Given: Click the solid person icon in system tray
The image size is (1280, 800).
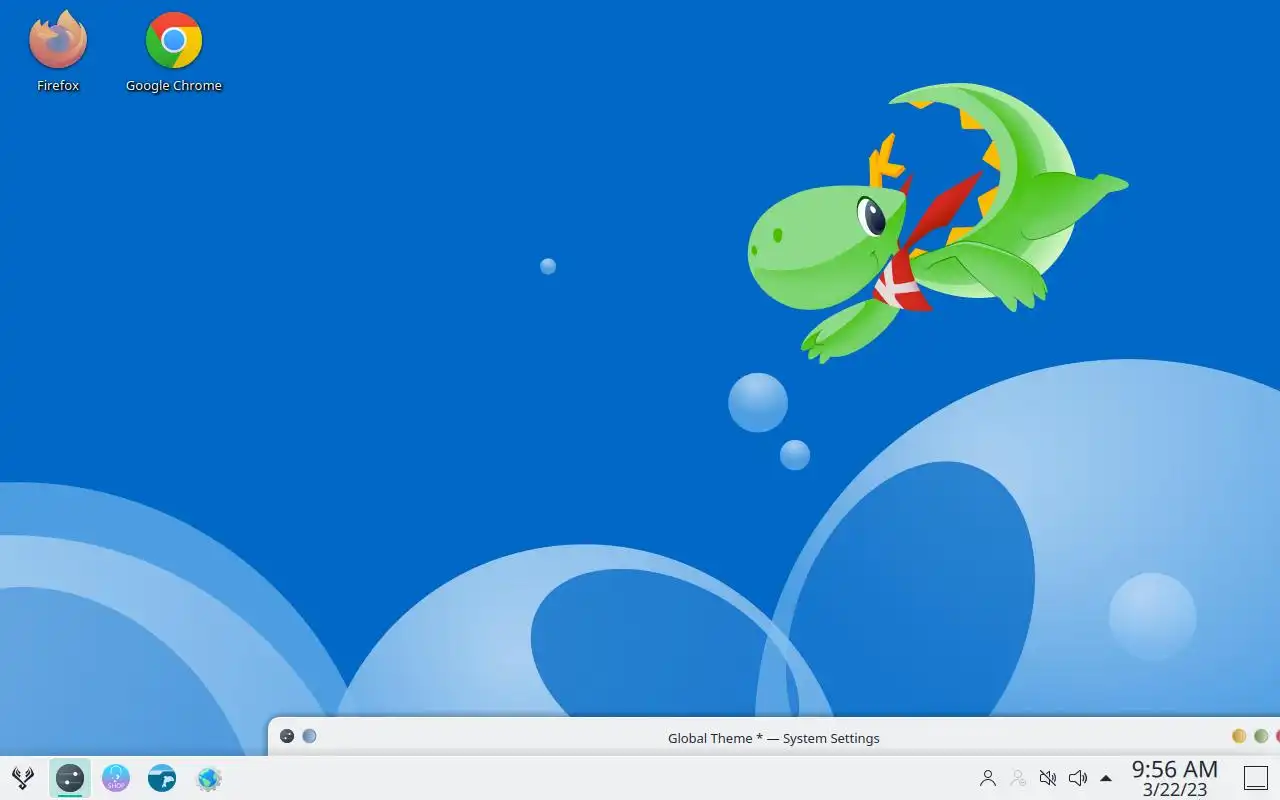Looking at the screenshot, I should [x=988, y=778].
